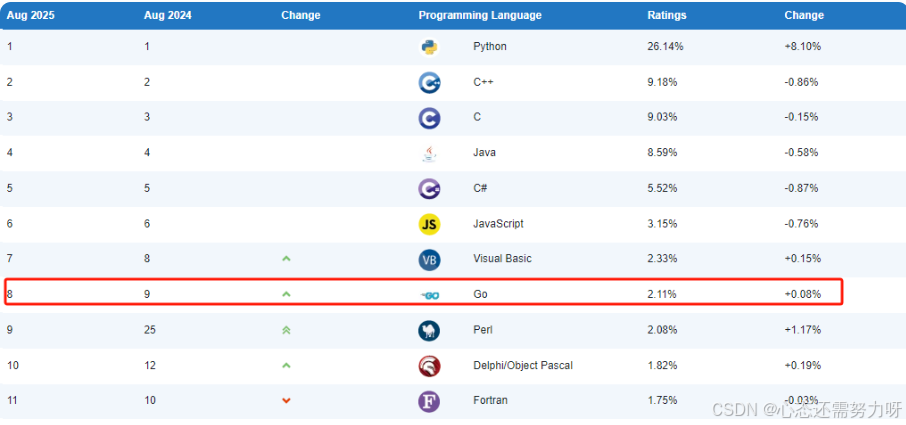Click the Go gopher logo icon

coord(430,296)
